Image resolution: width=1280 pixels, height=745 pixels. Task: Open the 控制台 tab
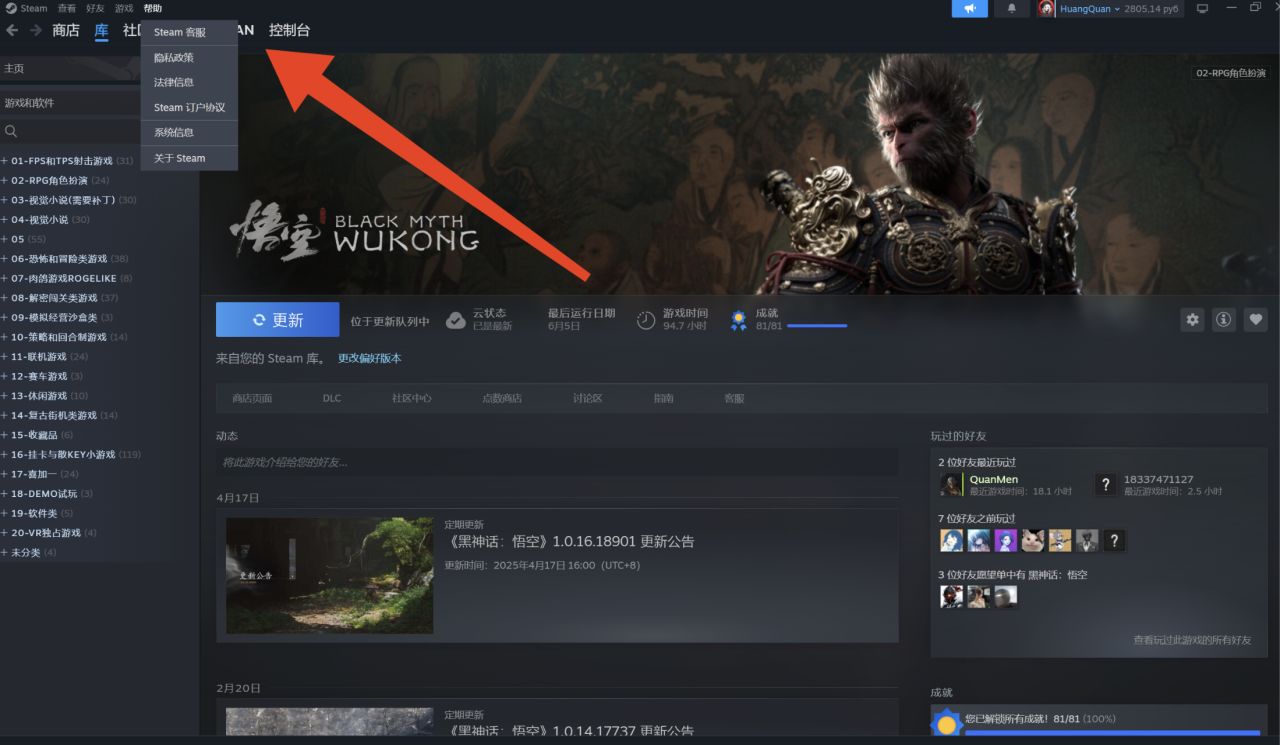[x=290, y=30]
